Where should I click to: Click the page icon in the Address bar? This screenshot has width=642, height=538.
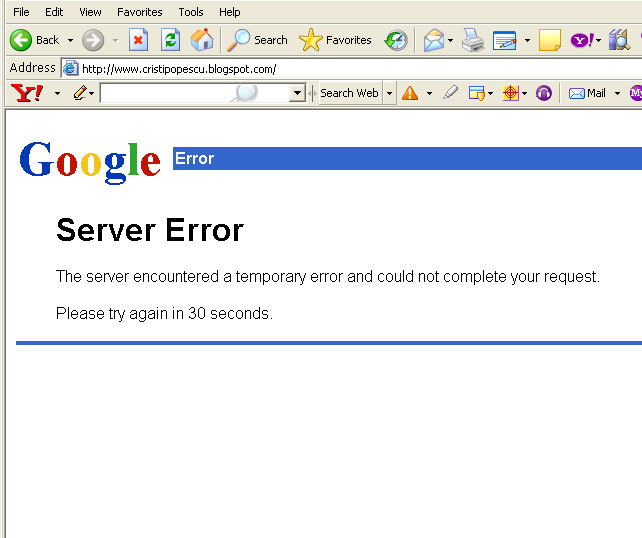coord(70,68)
